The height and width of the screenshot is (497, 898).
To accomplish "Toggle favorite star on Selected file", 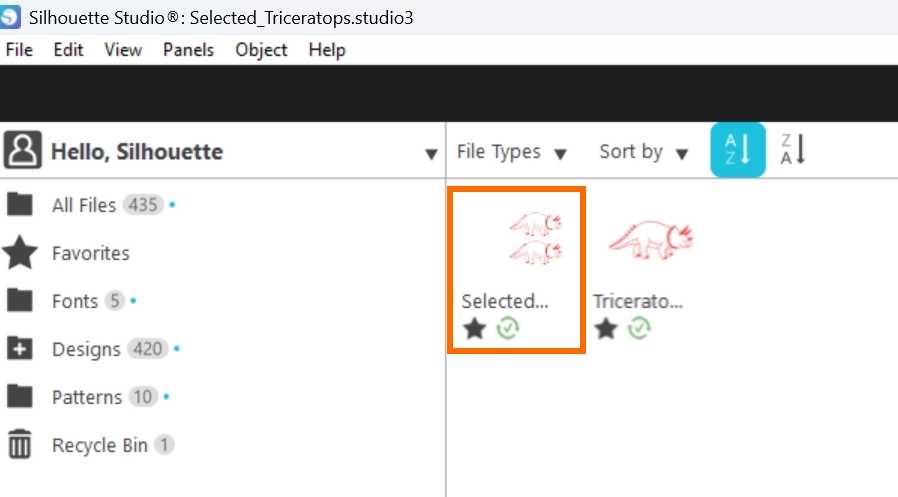I will pos(474,328).
